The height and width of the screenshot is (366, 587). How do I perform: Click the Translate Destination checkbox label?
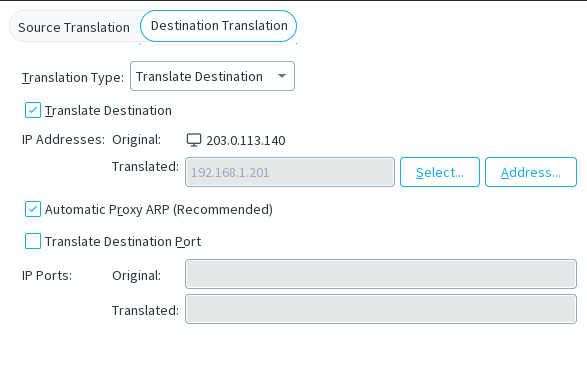point(108,111)
